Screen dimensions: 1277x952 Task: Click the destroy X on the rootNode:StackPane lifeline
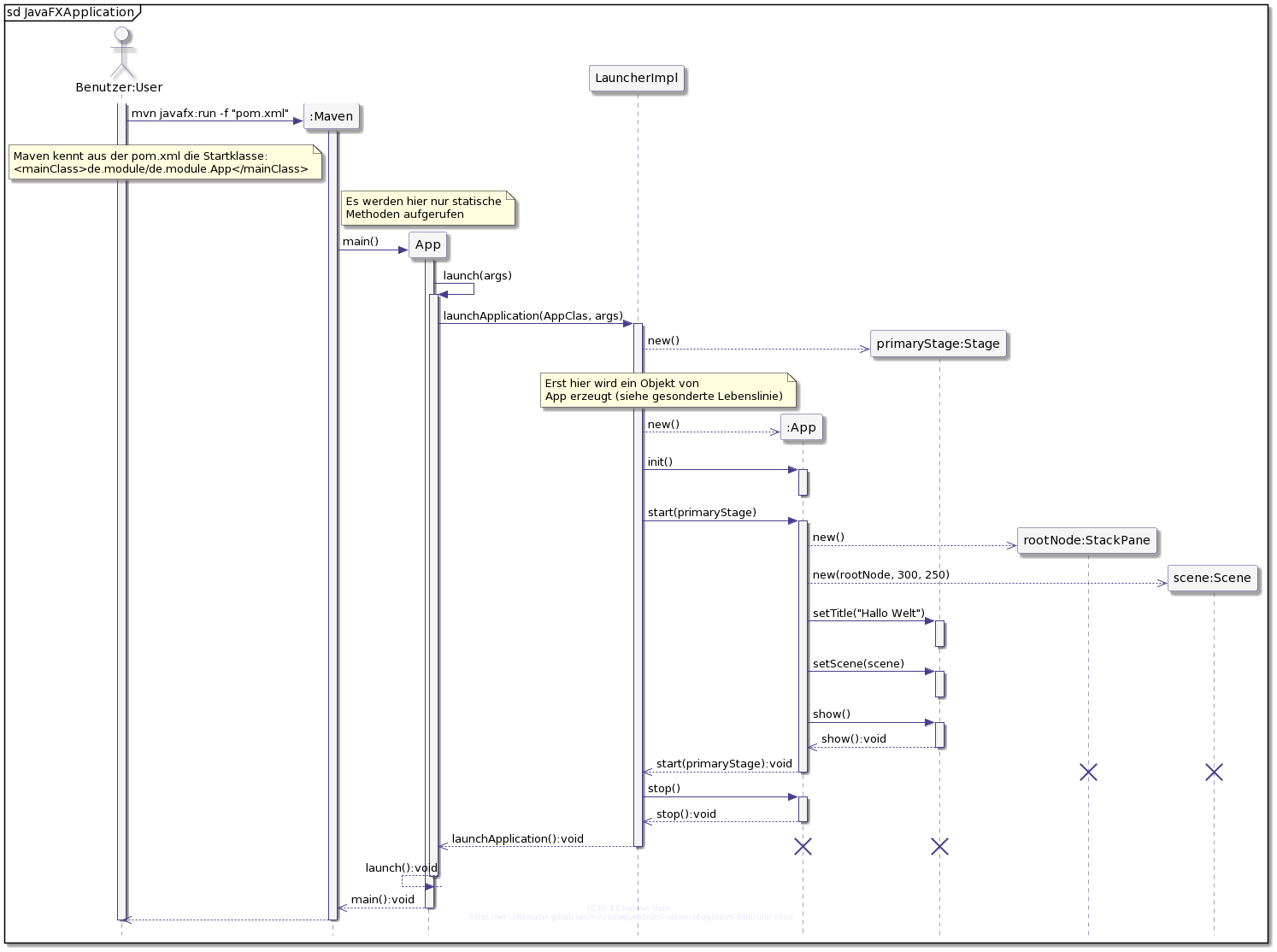point(1088,773)
